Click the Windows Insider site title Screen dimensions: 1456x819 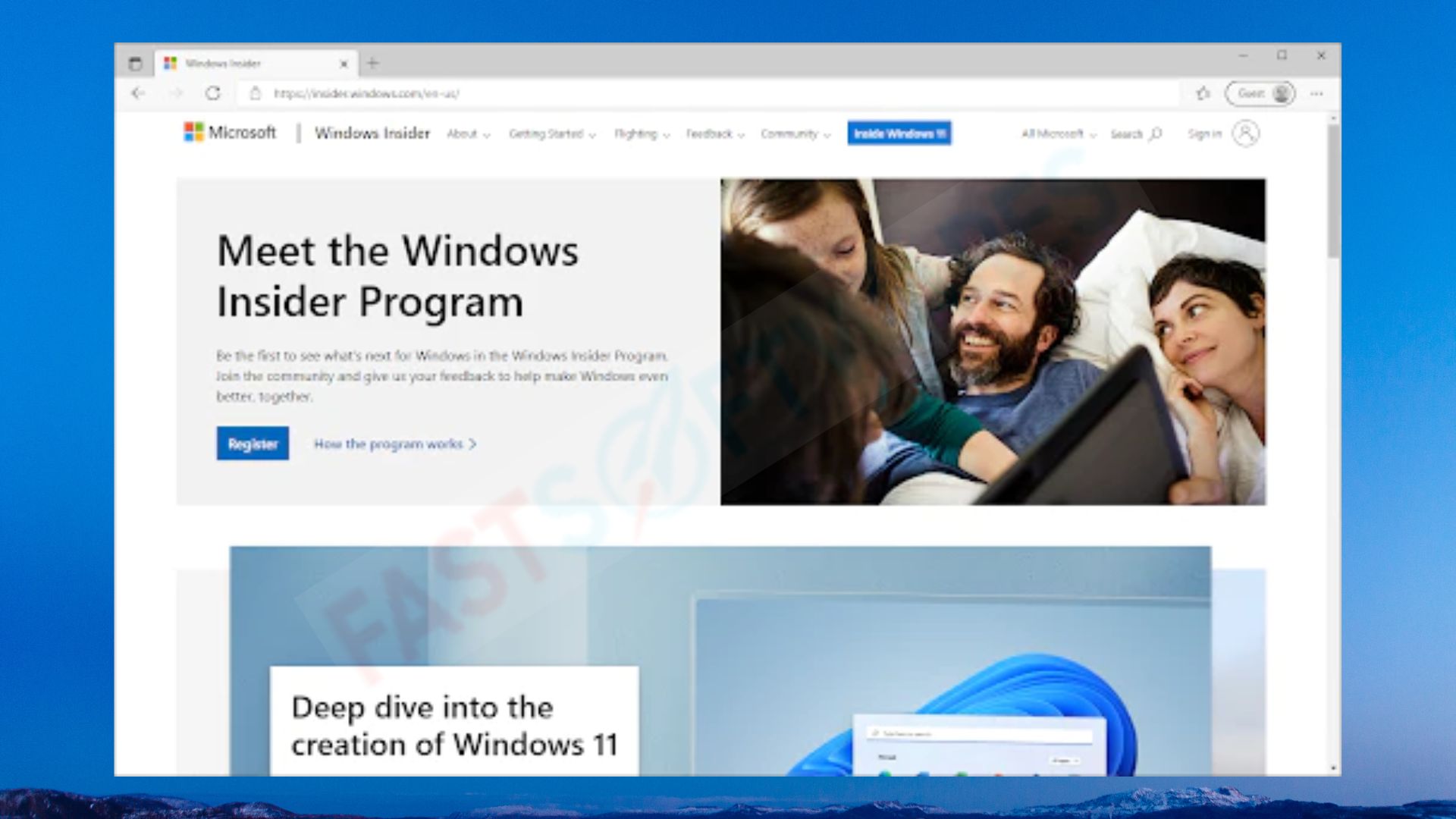pyautogui.click(x=372, y=133)
